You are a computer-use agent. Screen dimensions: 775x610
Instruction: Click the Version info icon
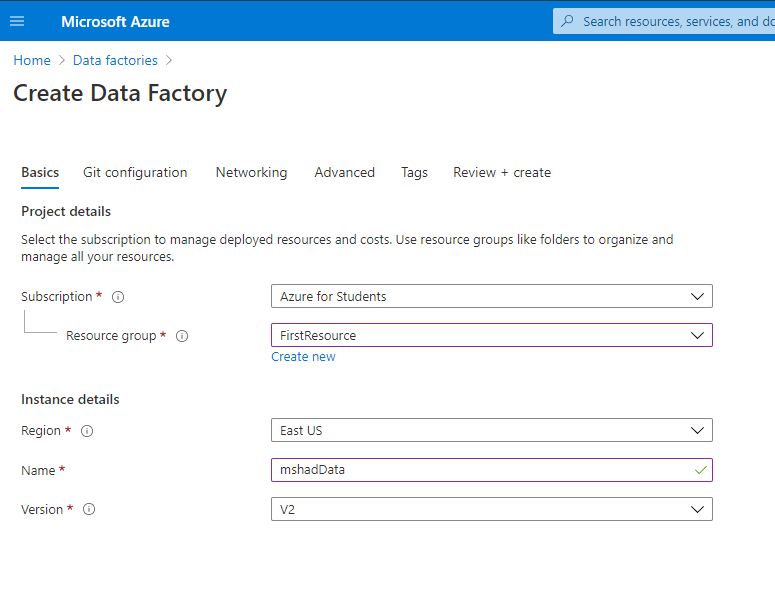(x=89, y=509)
